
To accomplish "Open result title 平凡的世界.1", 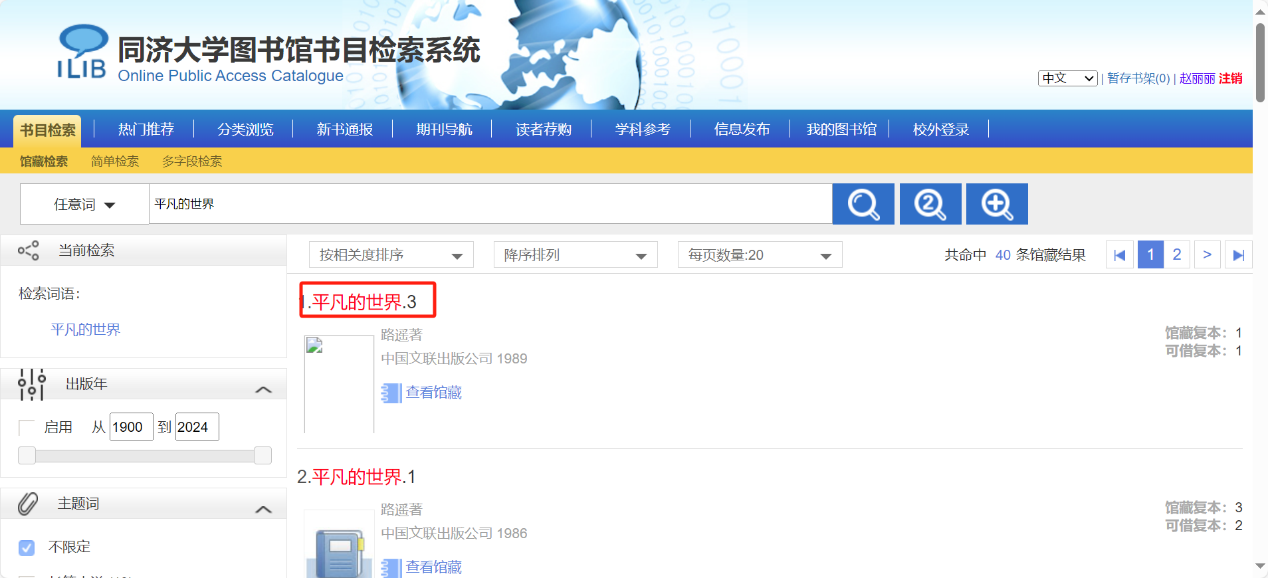I will coord(364,477).
